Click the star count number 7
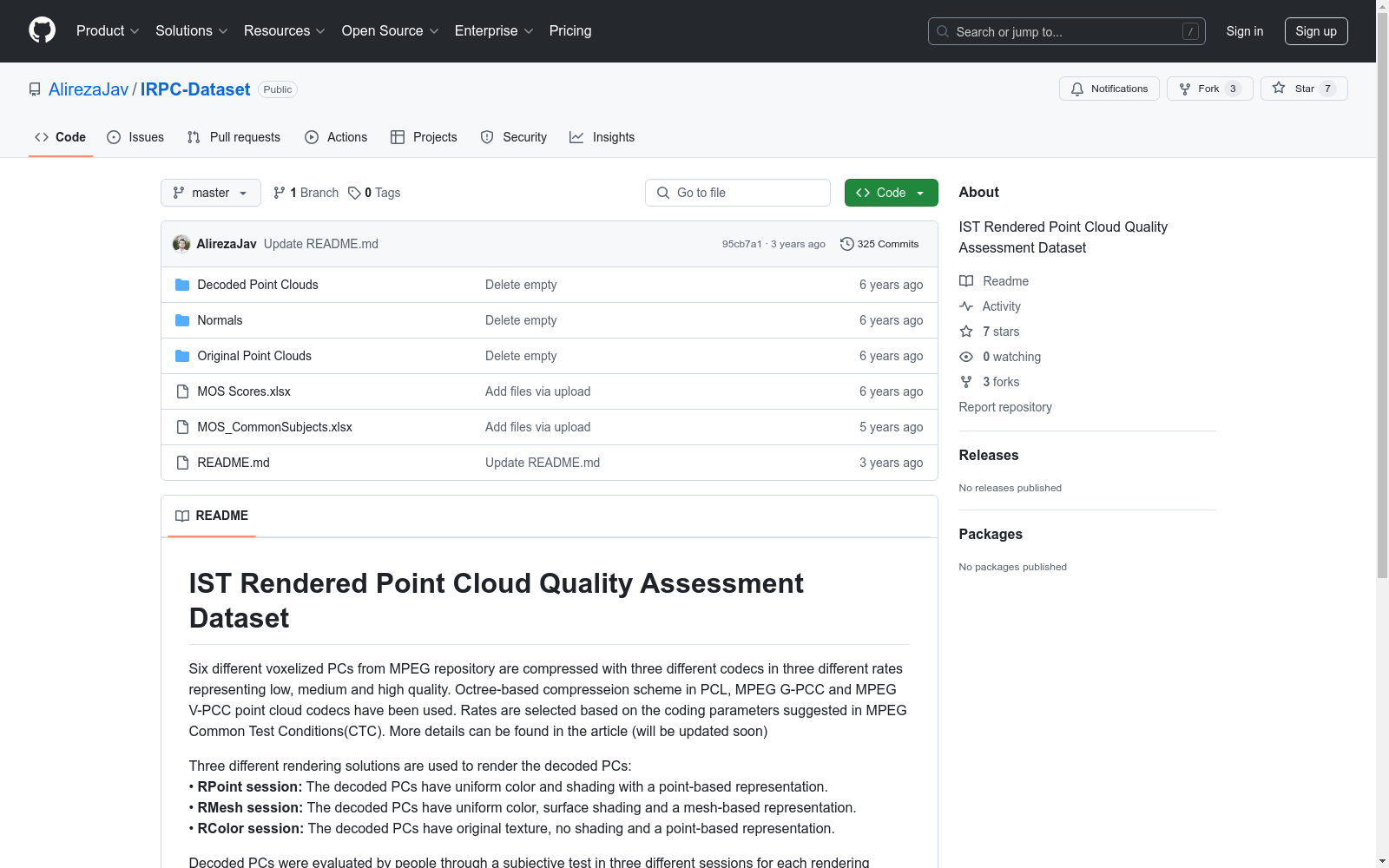Screen dimensions: 1389x868 (1327, 89)
